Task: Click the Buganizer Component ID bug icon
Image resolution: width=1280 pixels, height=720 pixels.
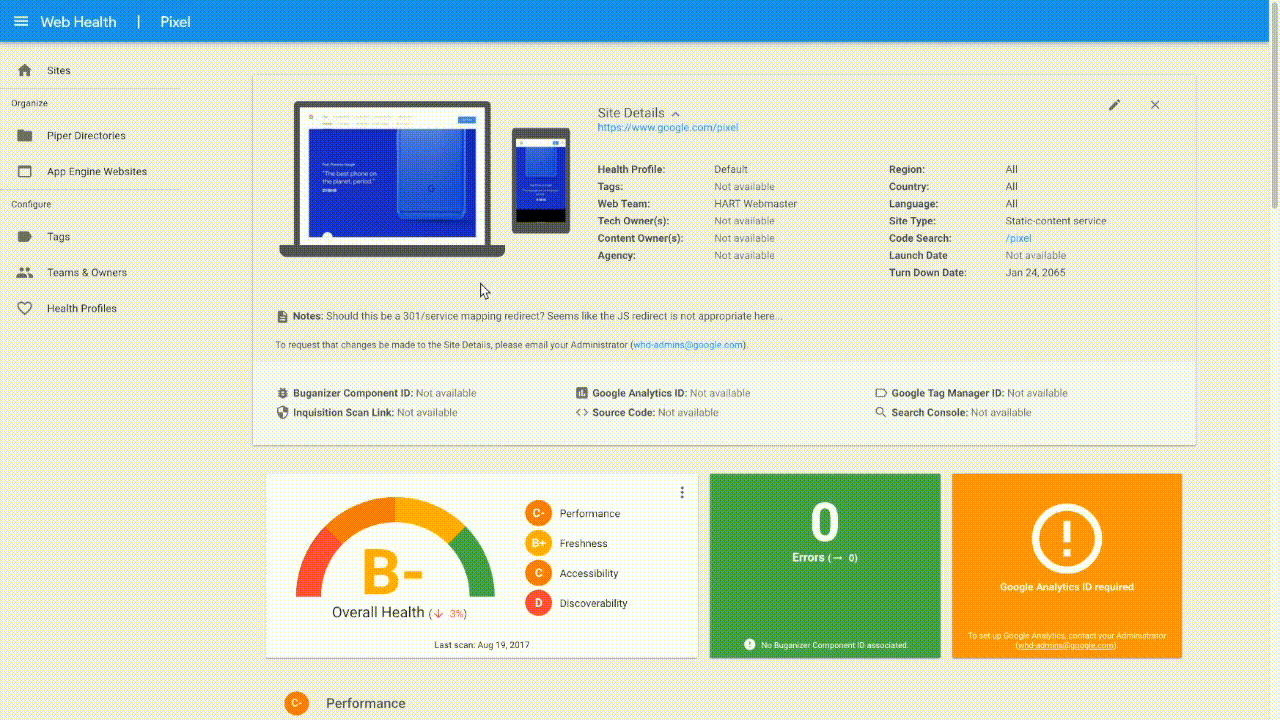Action: click(x=283, y=393)
